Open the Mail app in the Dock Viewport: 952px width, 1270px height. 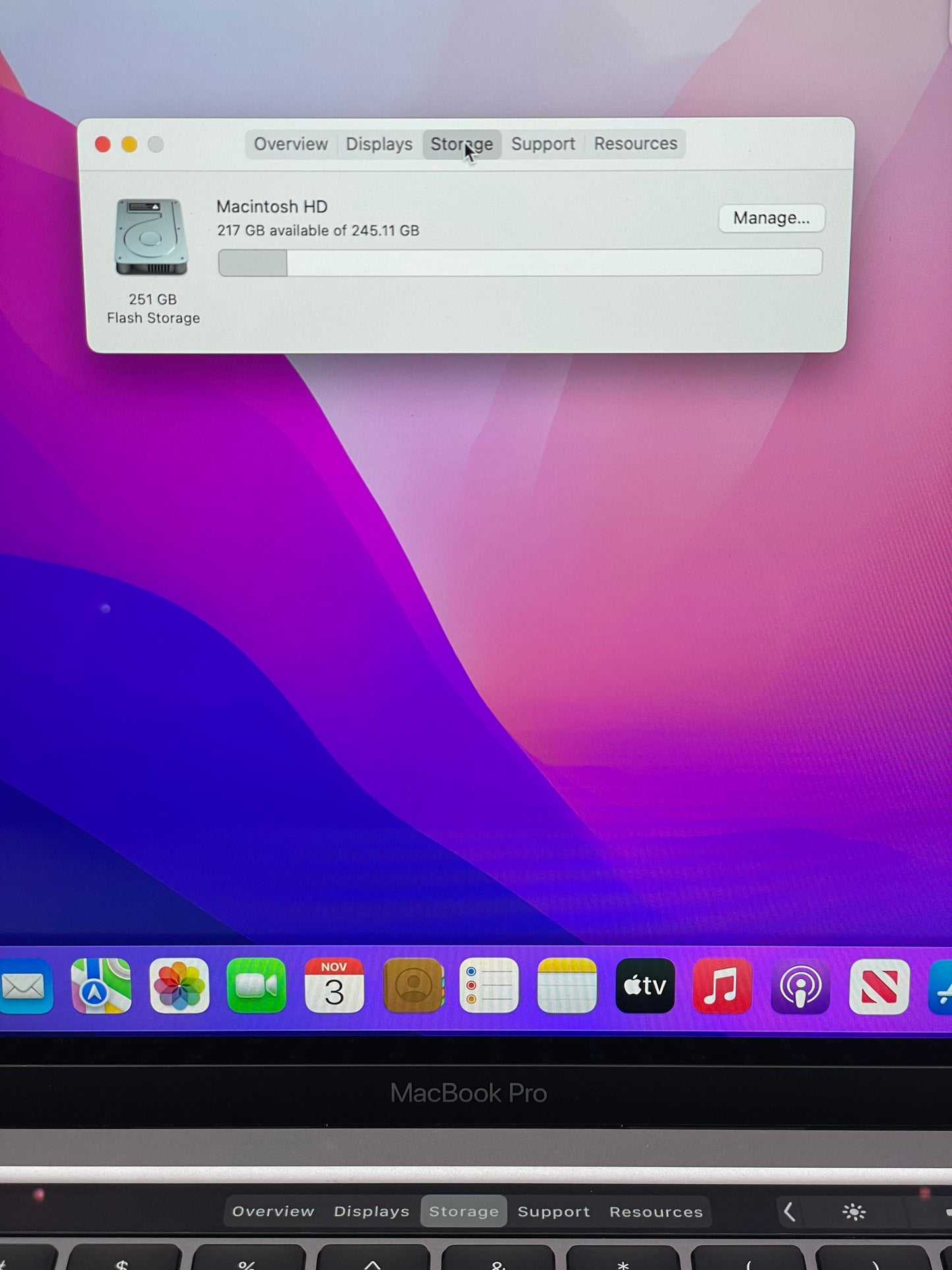25,986
